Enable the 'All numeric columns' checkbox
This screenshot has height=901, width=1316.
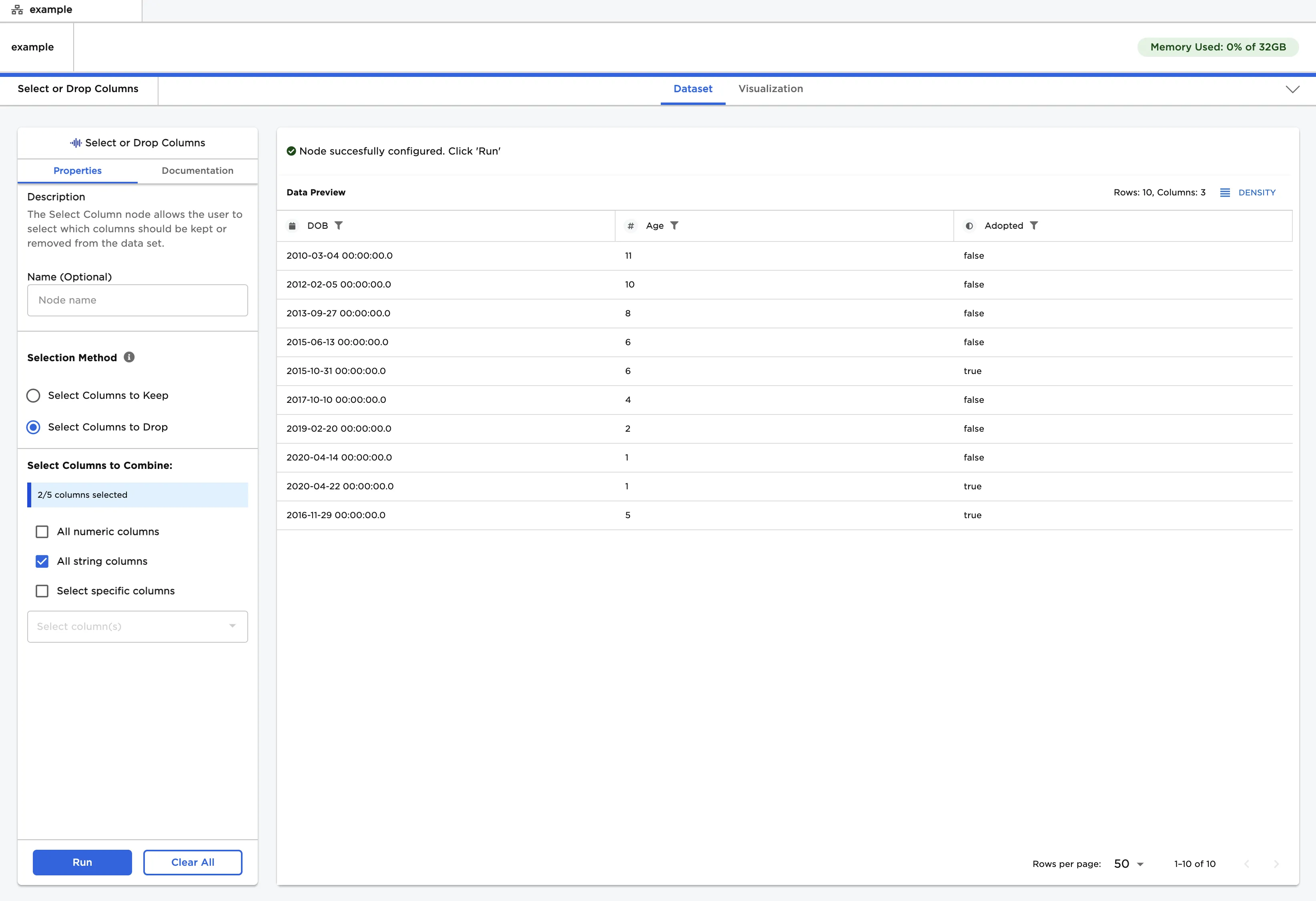[x=42, y=531]
